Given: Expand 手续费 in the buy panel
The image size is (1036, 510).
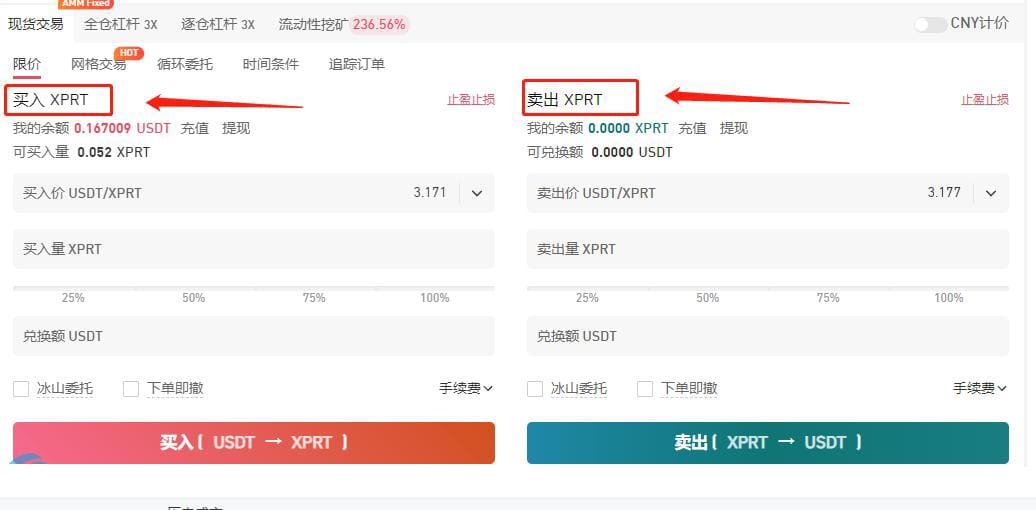Looking at the screenshot, I should pos(466,388).
